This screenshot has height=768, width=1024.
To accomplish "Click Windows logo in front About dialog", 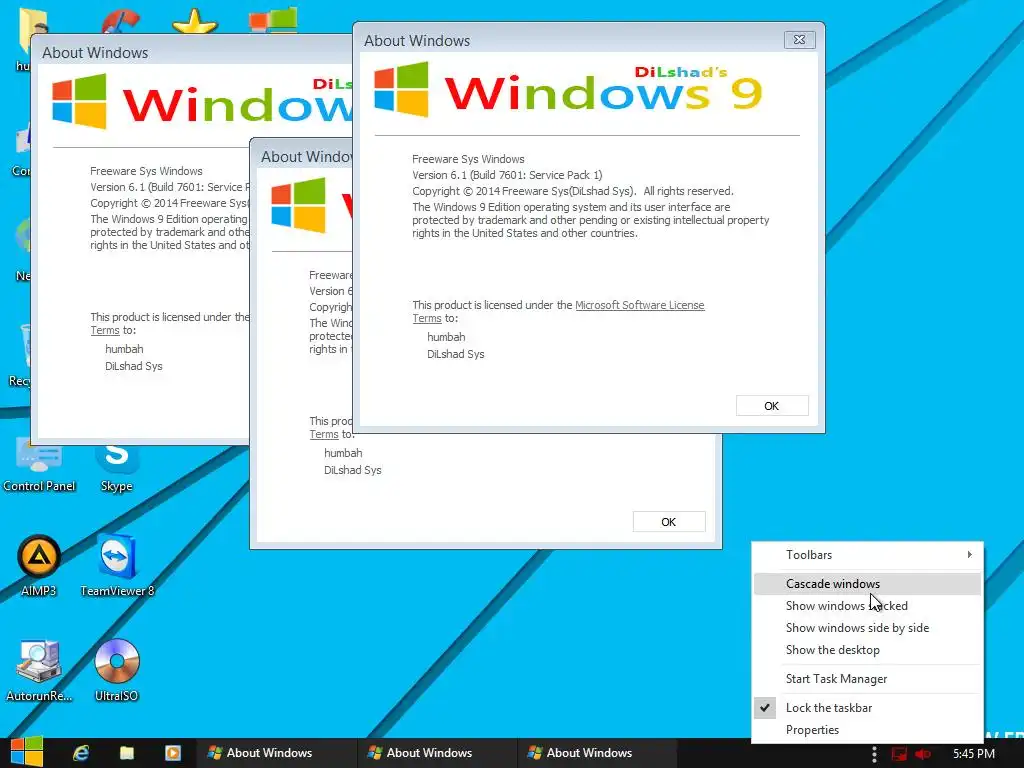I will pyautogui.click(x=401, y=89).
